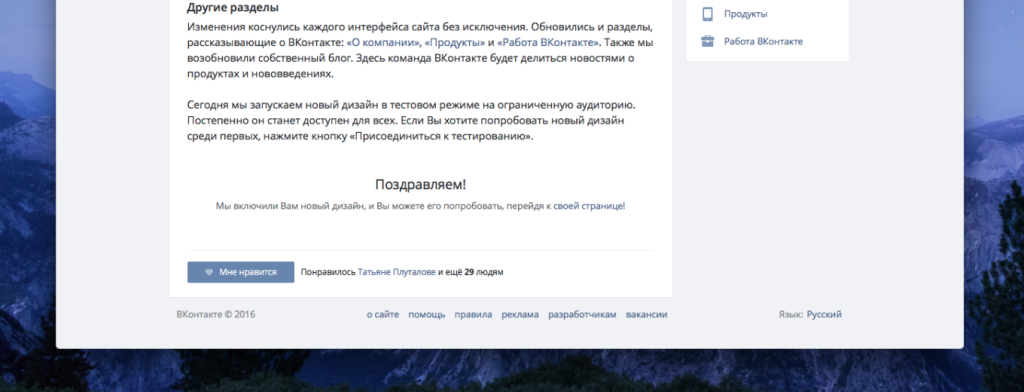Open the Работа ВКонтакте sidebar section
This screenshot has height=392, width=1024.
click(x=763, y=42)
